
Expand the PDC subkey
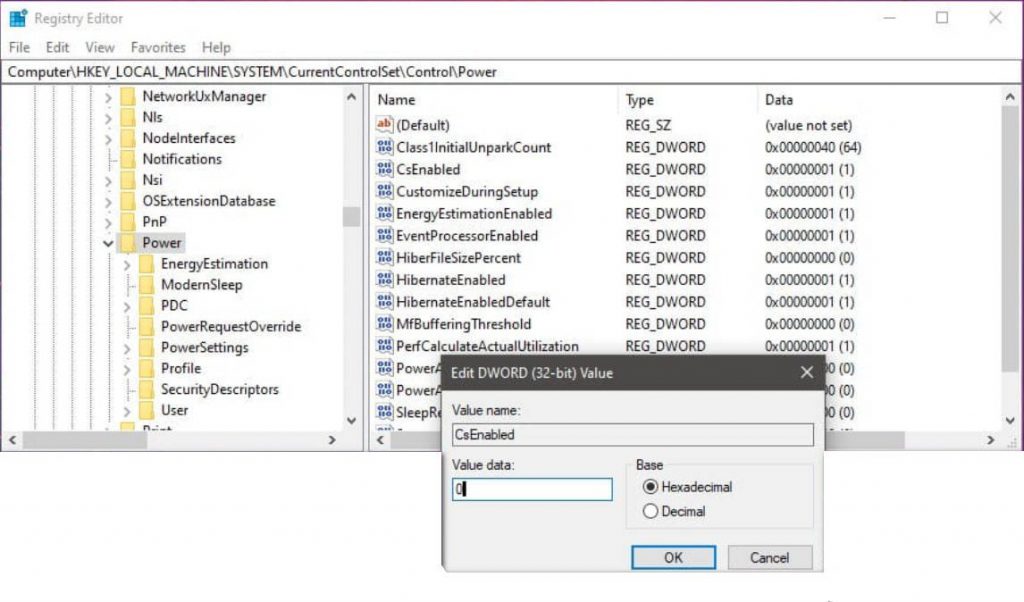pos(128,305)
